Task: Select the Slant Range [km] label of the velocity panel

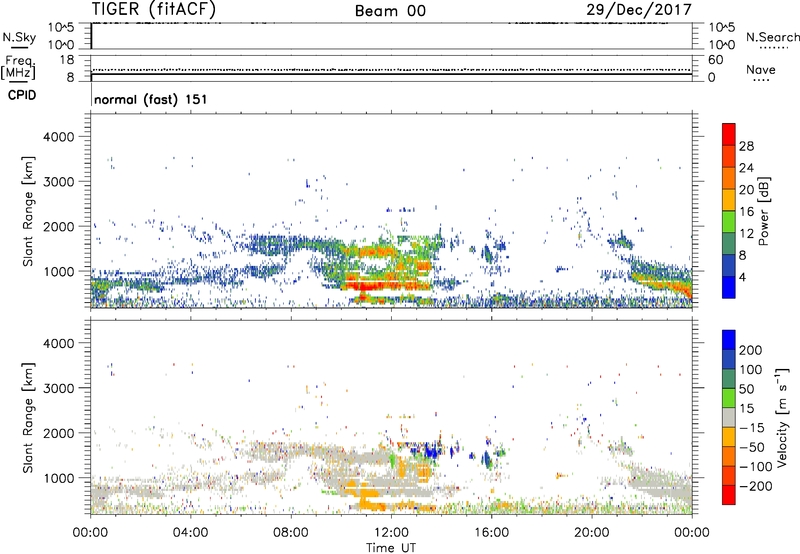Action: click(x=28, y=417)
